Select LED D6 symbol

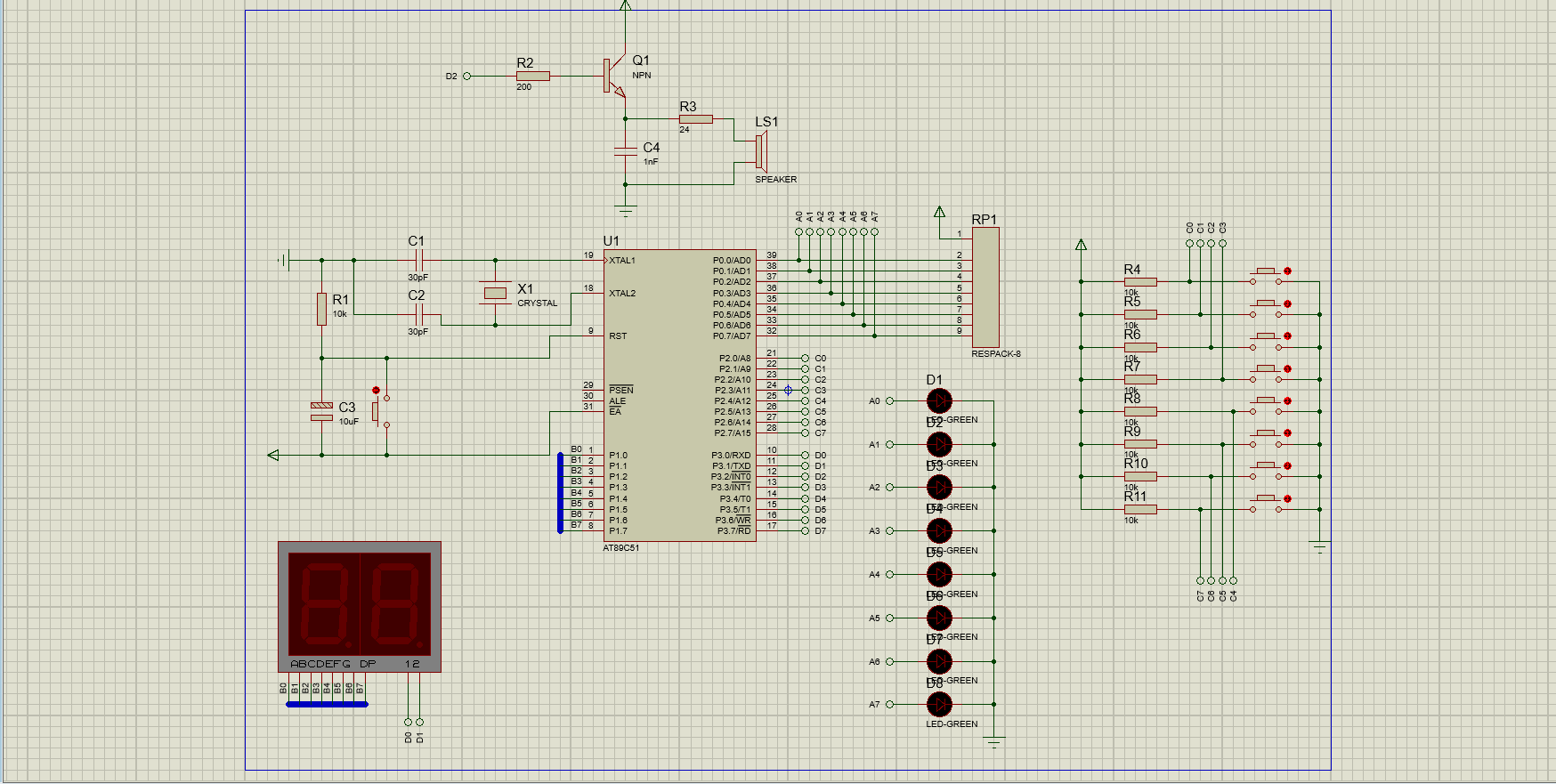(x=939, y=618)
